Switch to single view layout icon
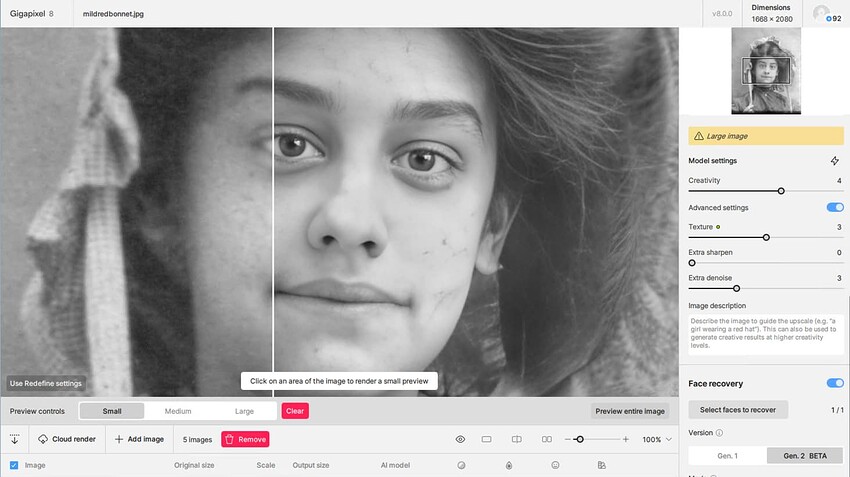 486,439
